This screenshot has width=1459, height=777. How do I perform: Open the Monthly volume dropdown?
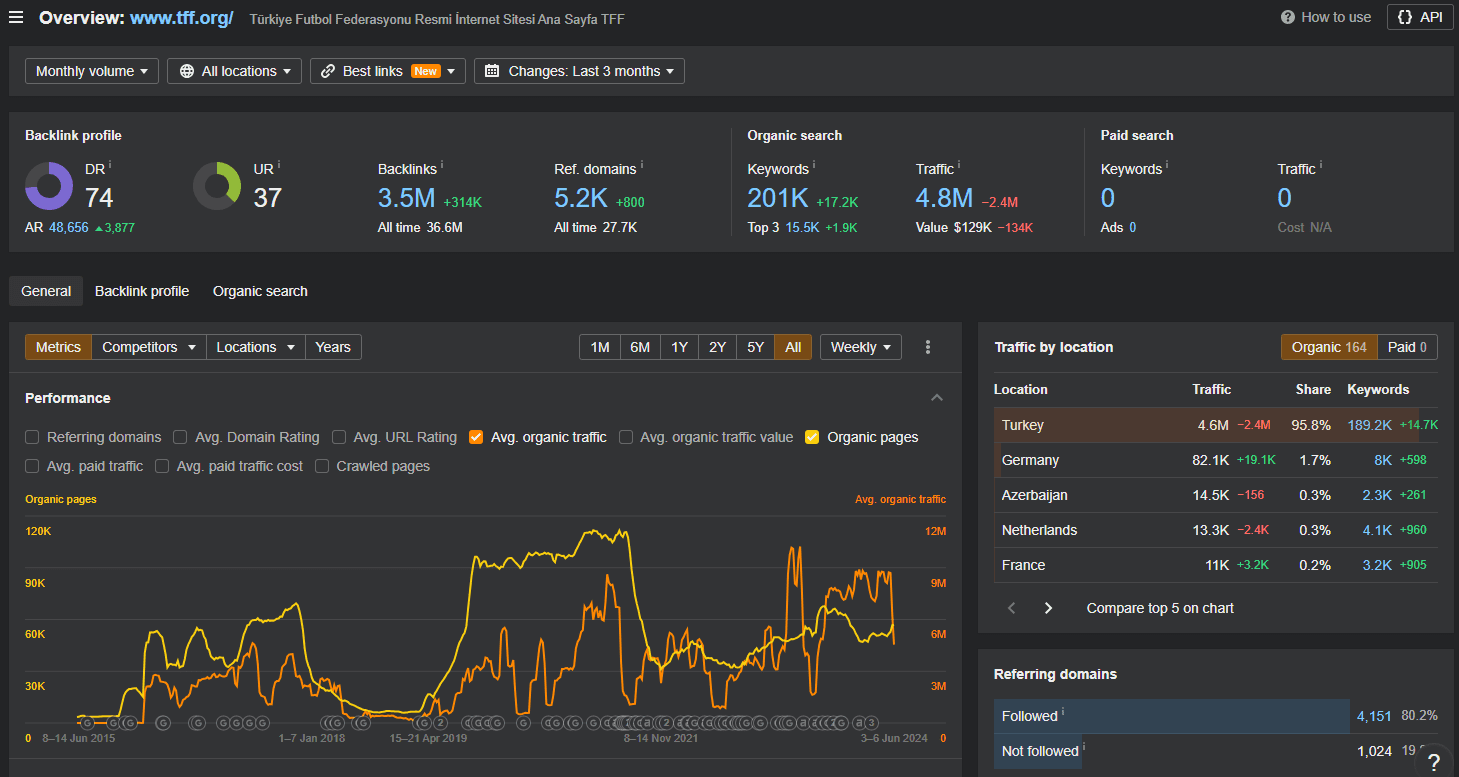coord(92,71)
